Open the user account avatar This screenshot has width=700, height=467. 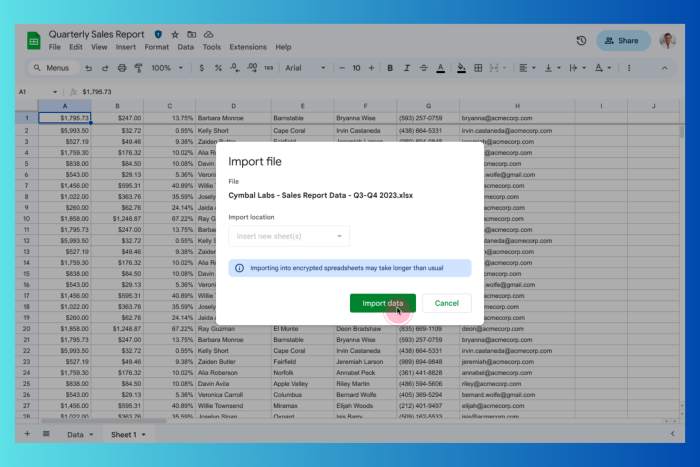(x=667, y=41)
